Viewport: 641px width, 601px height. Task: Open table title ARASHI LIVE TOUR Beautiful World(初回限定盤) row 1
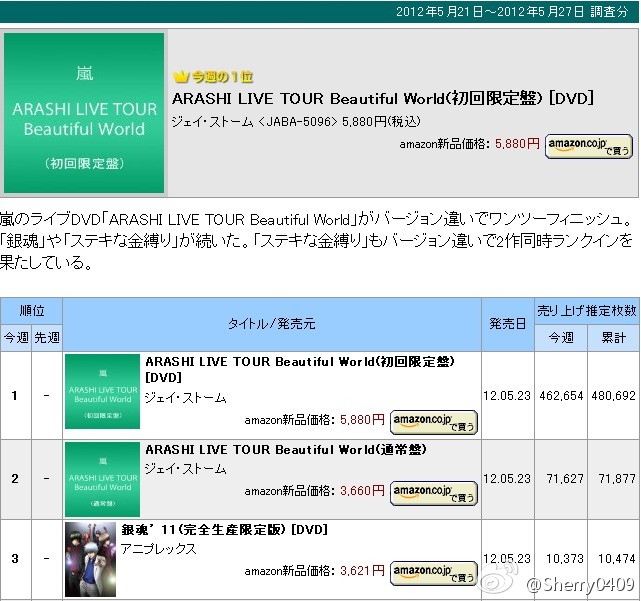tap(300, 369)
